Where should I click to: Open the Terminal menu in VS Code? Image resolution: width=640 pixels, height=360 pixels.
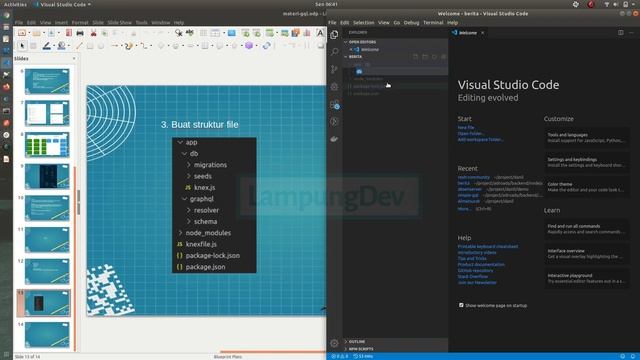point(433,23)
